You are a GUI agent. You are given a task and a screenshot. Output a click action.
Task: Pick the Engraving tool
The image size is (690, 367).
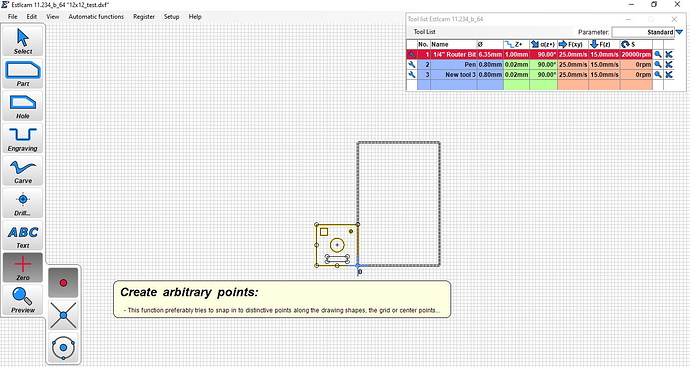click(x=23, y=138)
